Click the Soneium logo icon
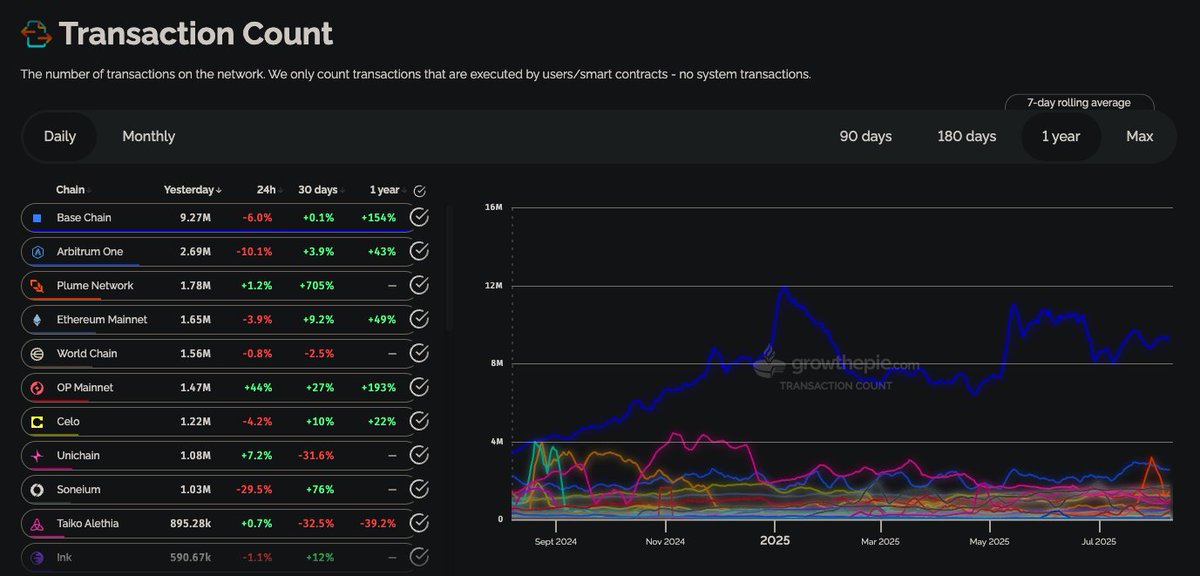This screenshot has width=1200, height=576. [x=37, y=490]
